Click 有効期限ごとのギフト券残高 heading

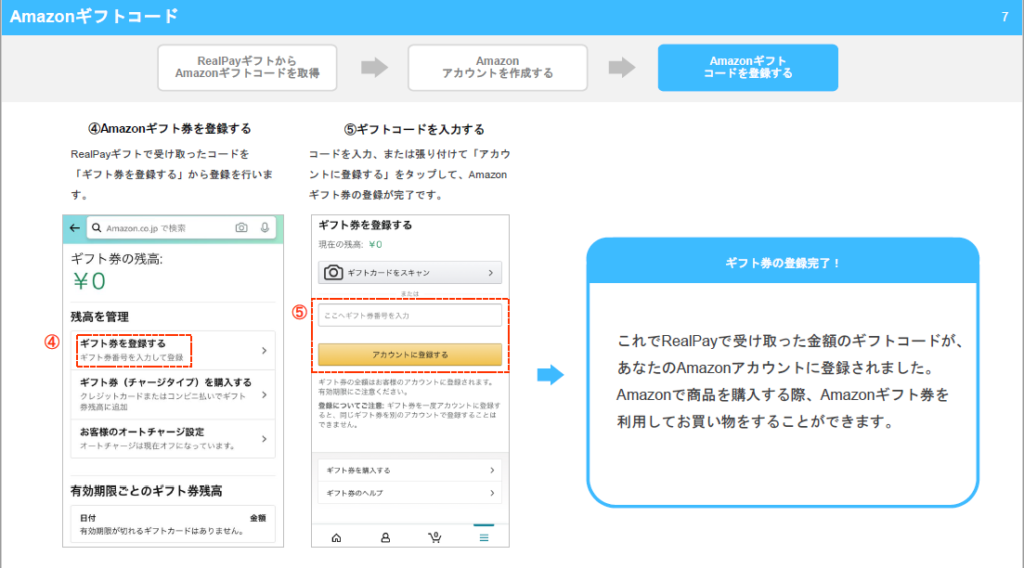tap(146, 491)
